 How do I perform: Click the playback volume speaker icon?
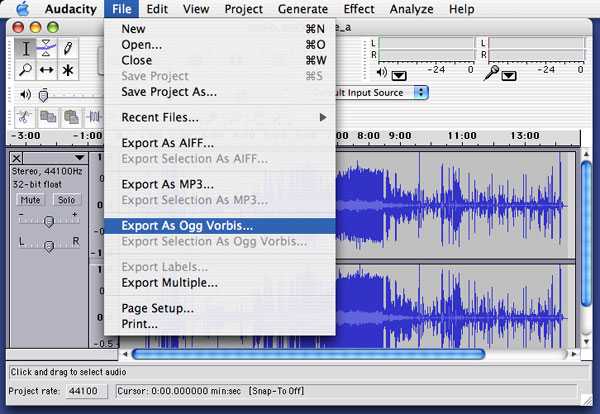coord(25,94)
